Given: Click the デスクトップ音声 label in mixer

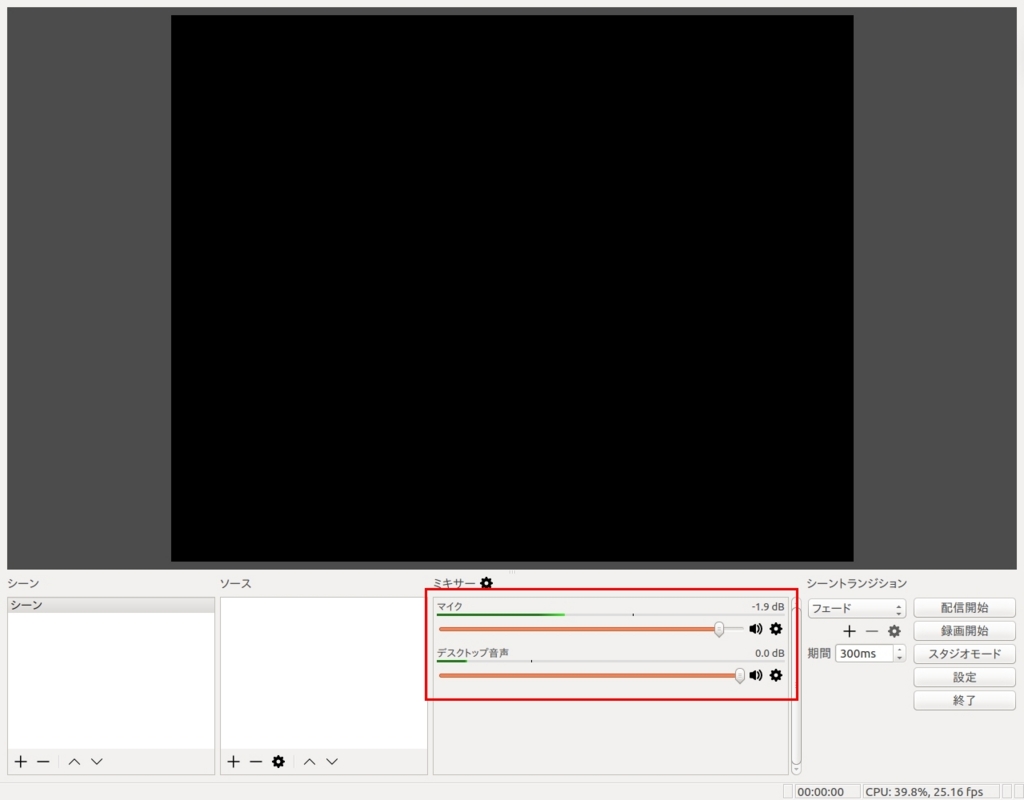Looking at the screenshot, I should point(473,653).
